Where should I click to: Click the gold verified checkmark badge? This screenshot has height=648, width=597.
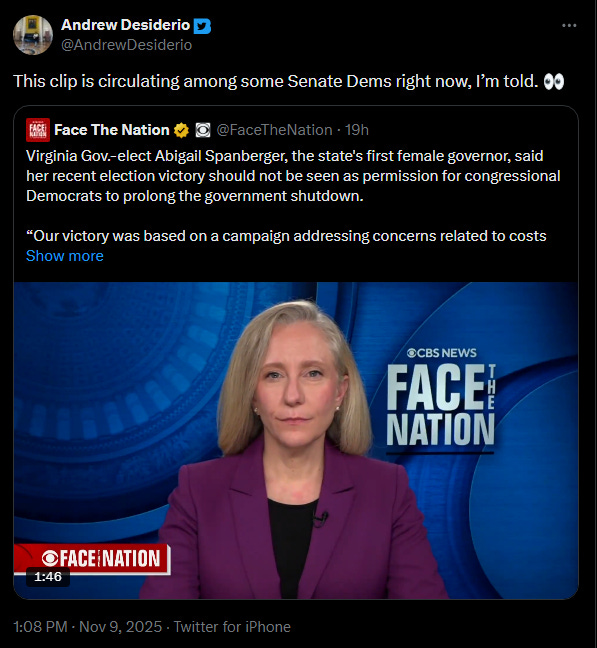click(181, 130)
